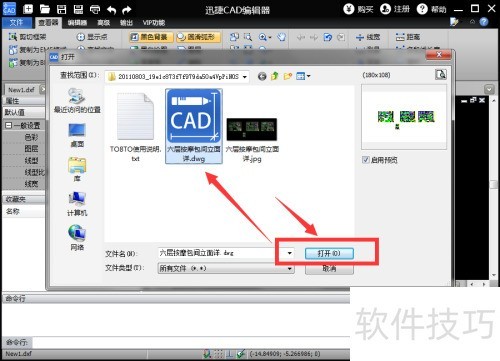The height and width of the screenshot is (361, 500).
Task: Select the 六层按摩包间立面详.dwg CAD file
Action: pyautogui.click(x=194, y=126)
